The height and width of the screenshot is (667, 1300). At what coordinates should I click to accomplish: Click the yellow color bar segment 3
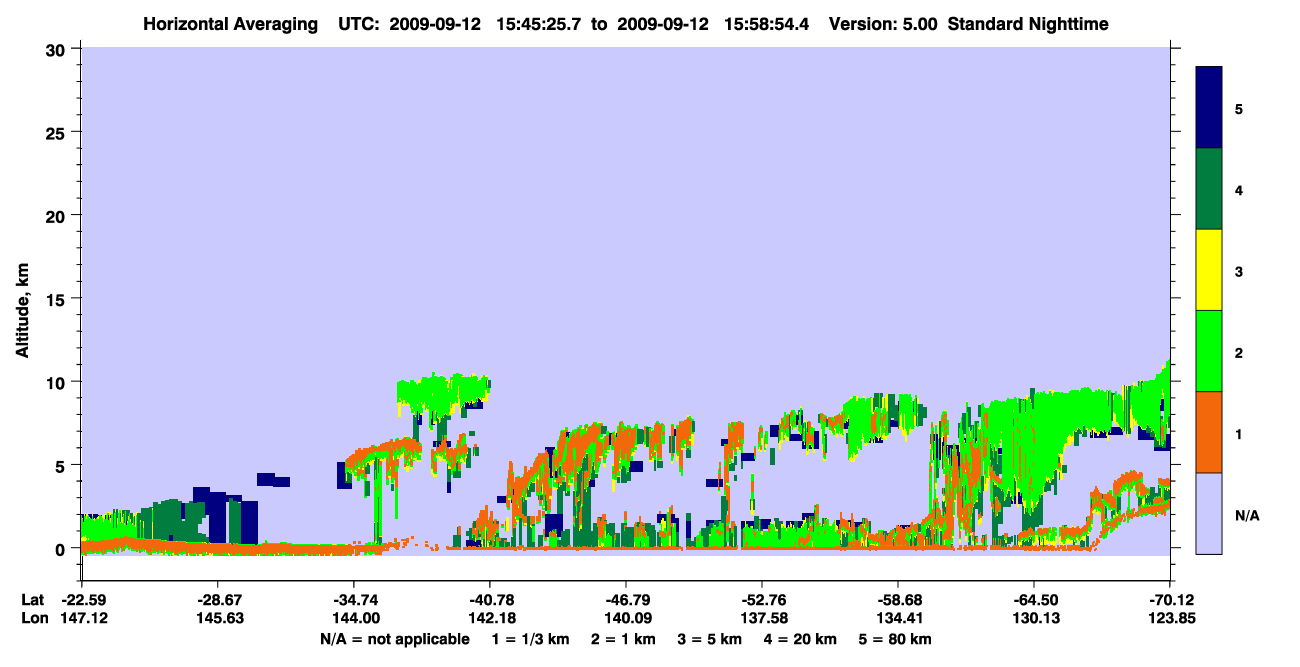(x=1209, y=270)
